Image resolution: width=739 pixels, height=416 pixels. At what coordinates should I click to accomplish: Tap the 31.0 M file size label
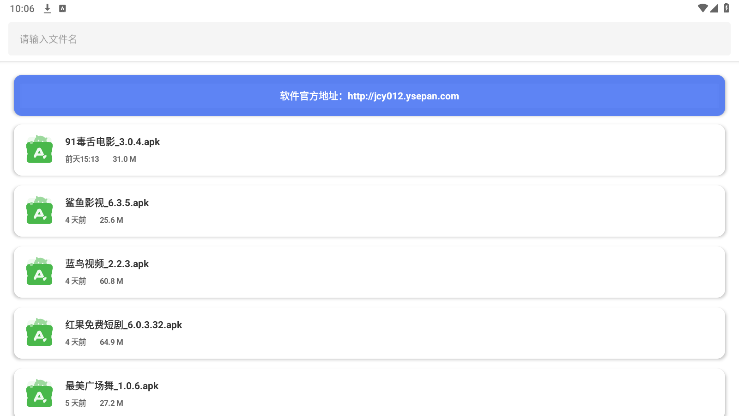pos(124,159)
